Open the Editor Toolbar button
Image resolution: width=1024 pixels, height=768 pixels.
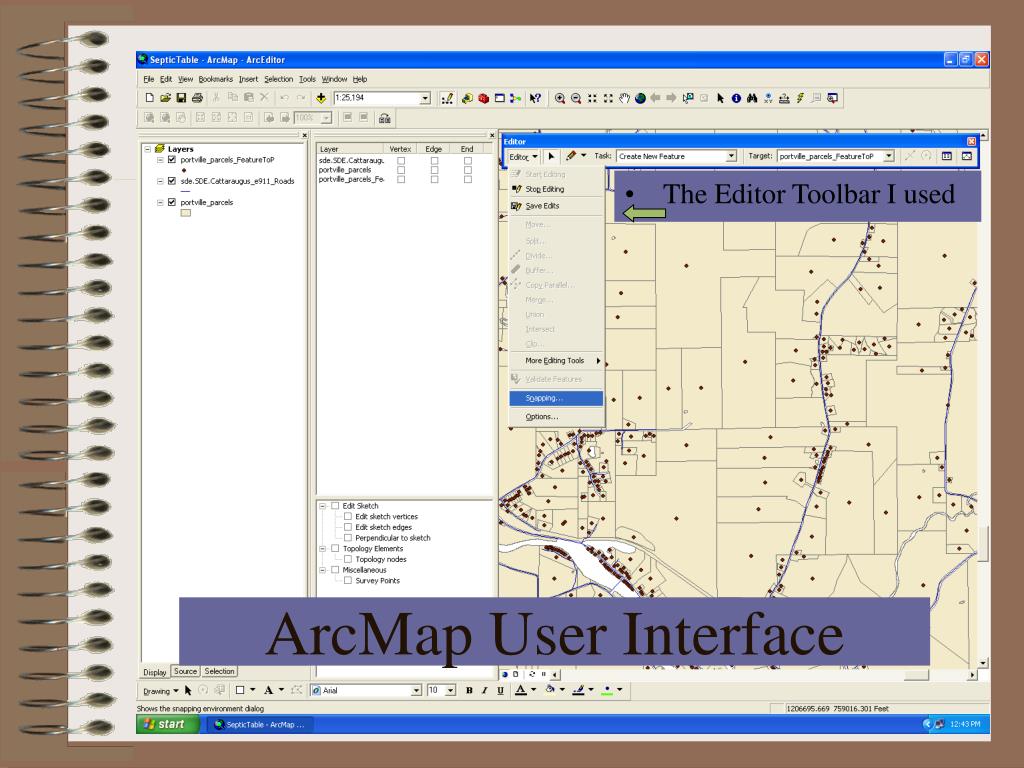[x=447, y=98]
